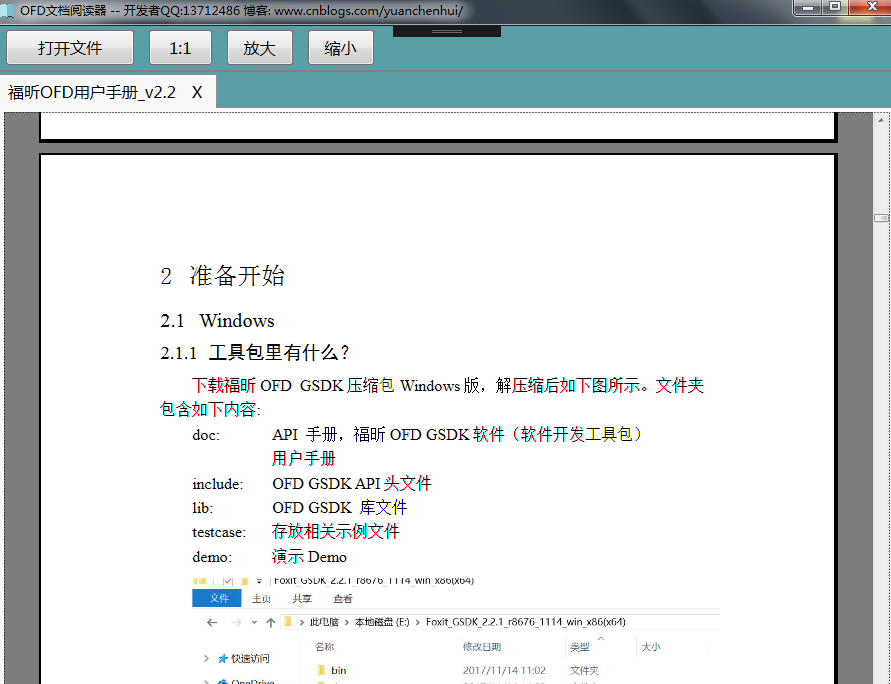Viewport: 891px width, 684px height.
Task: Click the demo: label in the document
Action: (x=212, y=557)
